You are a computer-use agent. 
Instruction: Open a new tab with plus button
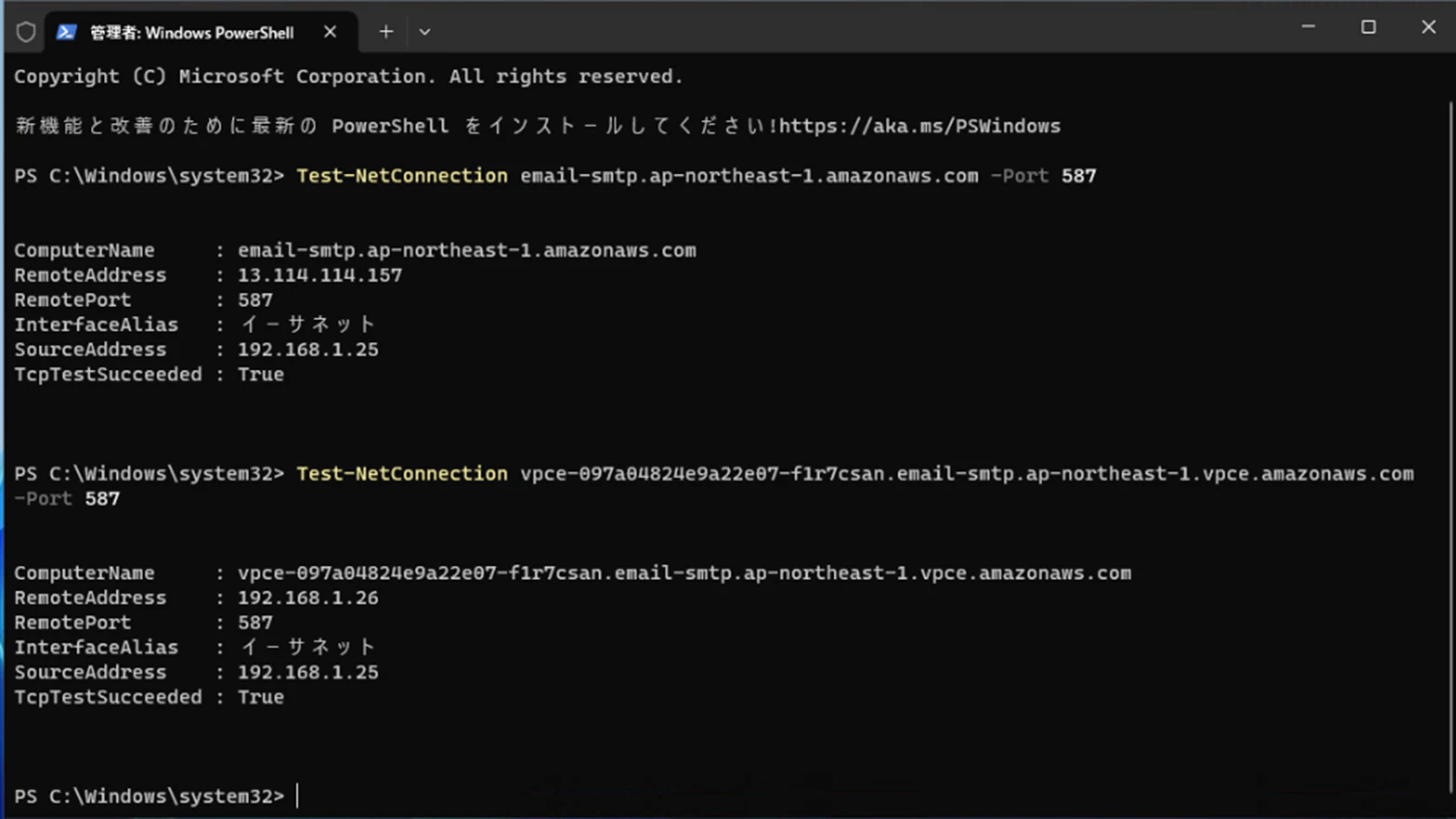point(386,33)
